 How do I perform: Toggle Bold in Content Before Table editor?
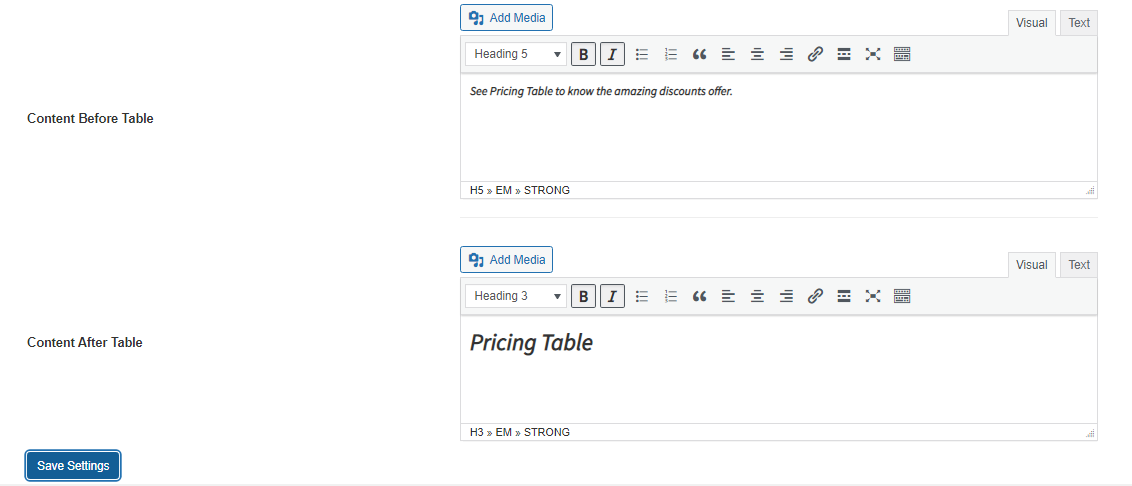click(x=584, y=54)
